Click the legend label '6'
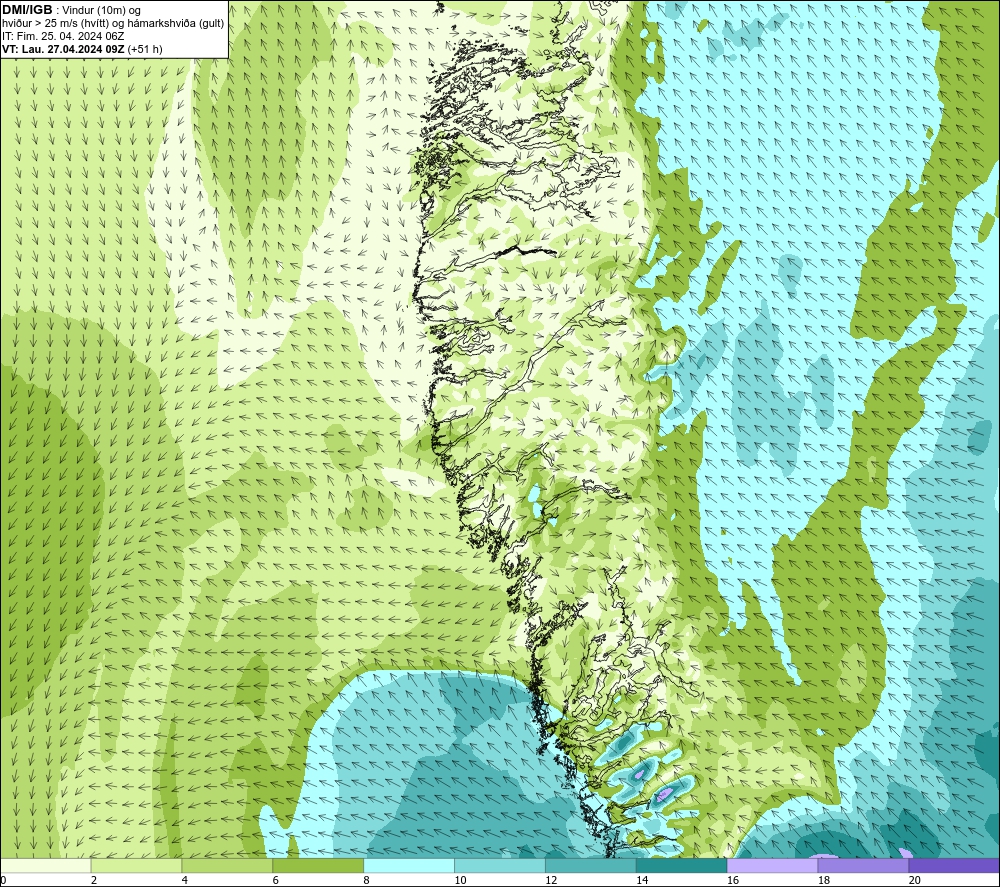1000x887 pixels. coord(276,881)
